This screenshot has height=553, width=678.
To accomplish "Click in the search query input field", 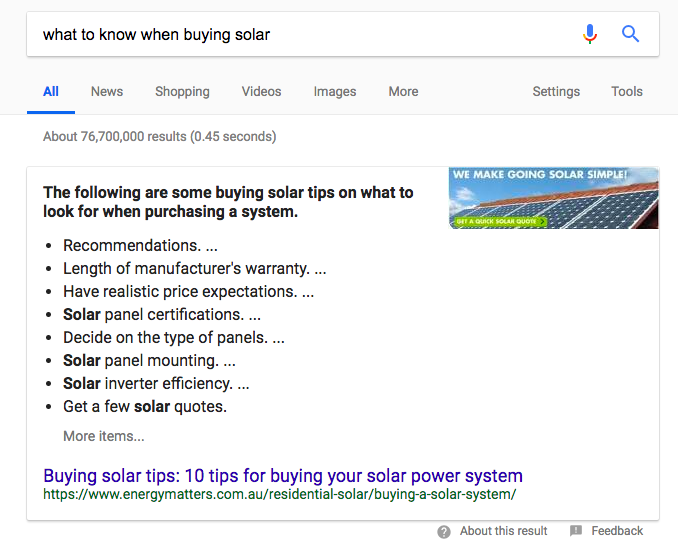I will click(x=300, y=34).
